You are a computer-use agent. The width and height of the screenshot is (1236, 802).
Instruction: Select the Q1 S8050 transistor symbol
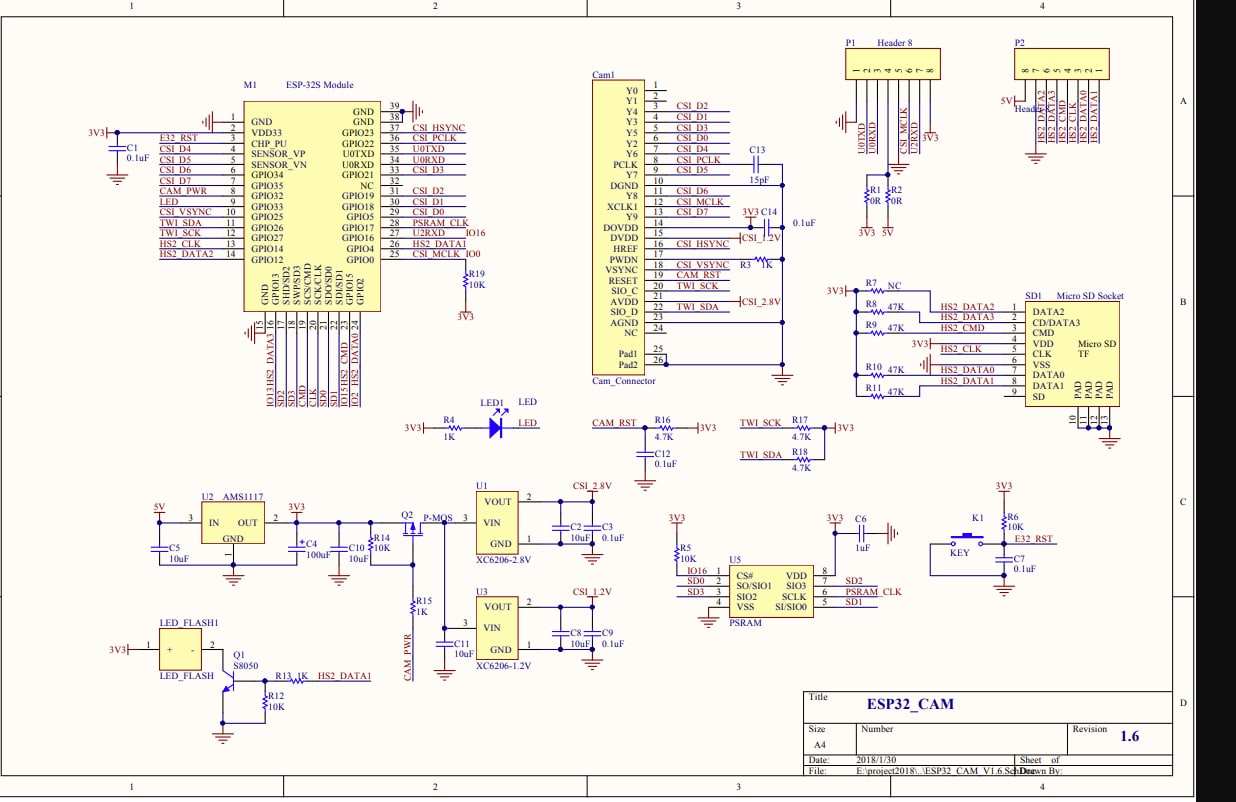228,681
